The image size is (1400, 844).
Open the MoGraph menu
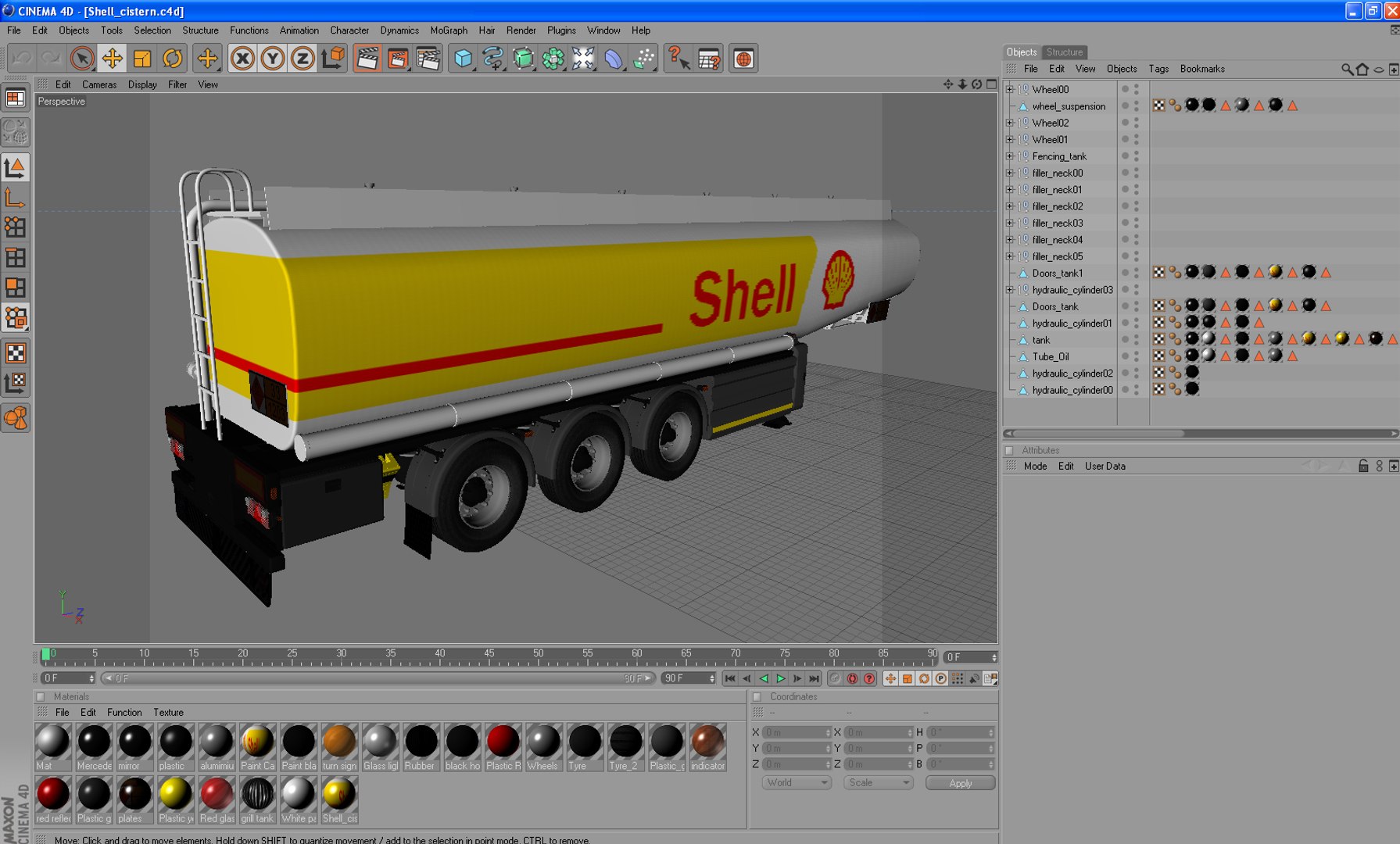(449, 30)
